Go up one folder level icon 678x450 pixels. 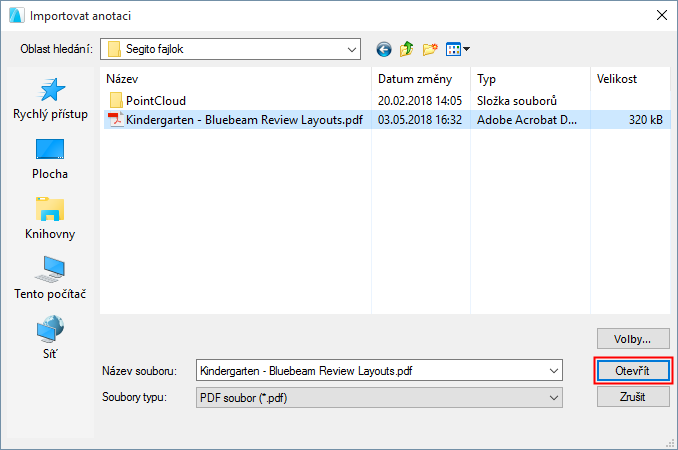[x=406, y=49]
